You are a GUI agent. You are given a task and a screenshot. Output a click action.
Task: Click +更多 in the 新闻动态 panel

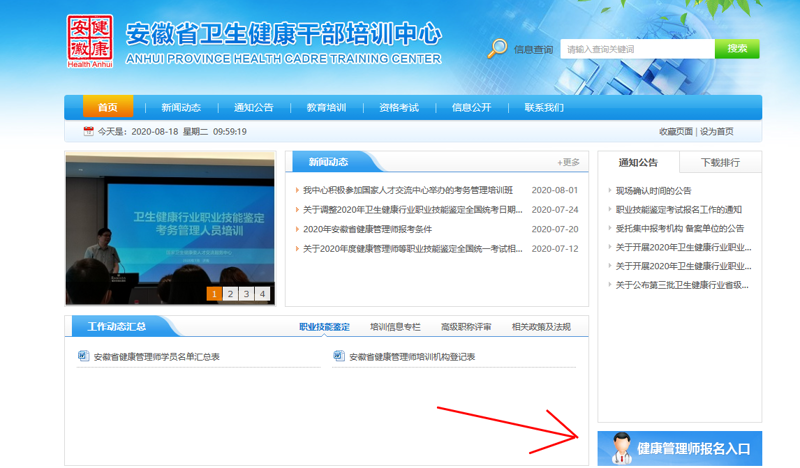[568, 162]
